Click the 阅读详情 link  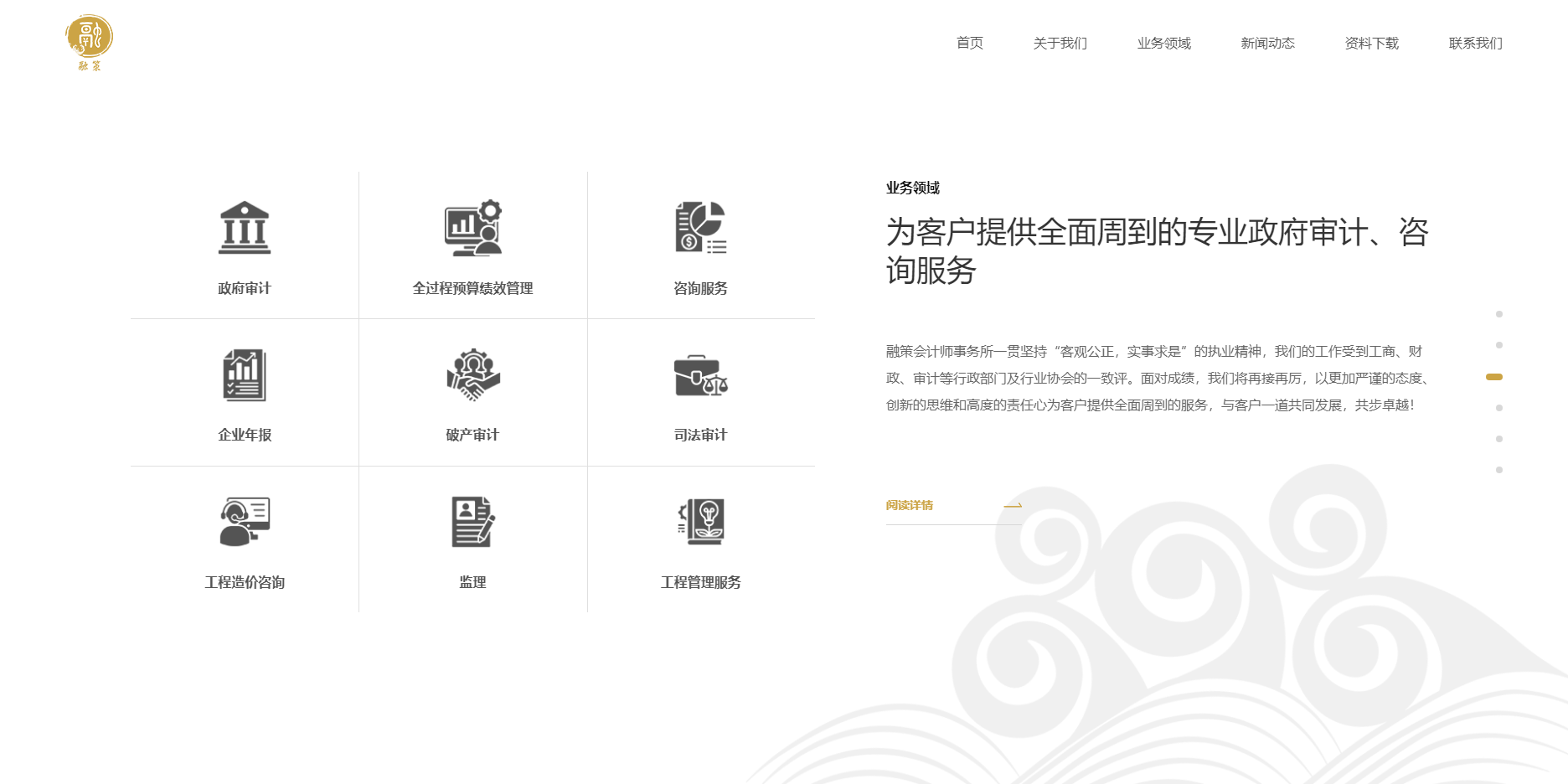point(910,505)
